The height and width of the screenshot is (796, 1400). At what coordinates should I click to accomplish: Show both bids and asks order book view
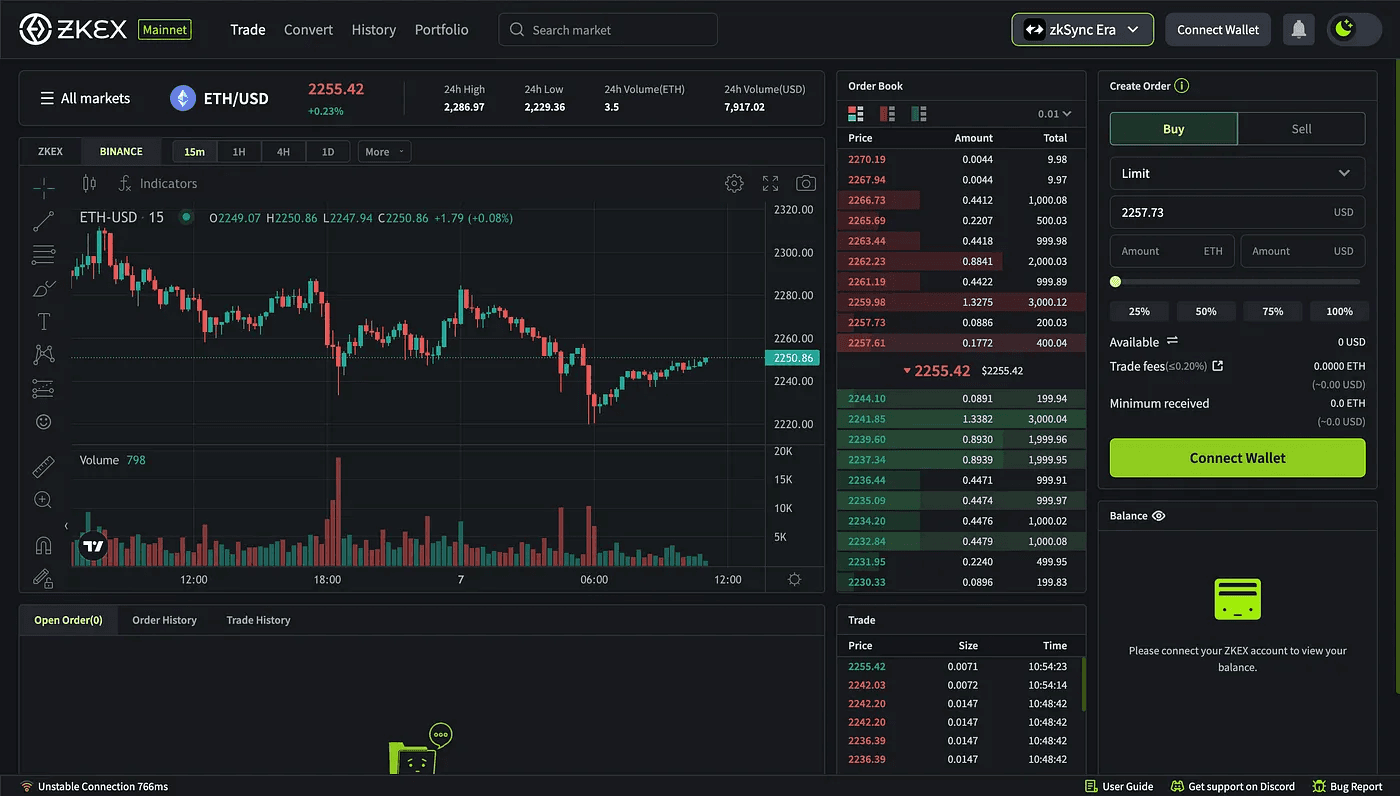(x=856, y=114)
